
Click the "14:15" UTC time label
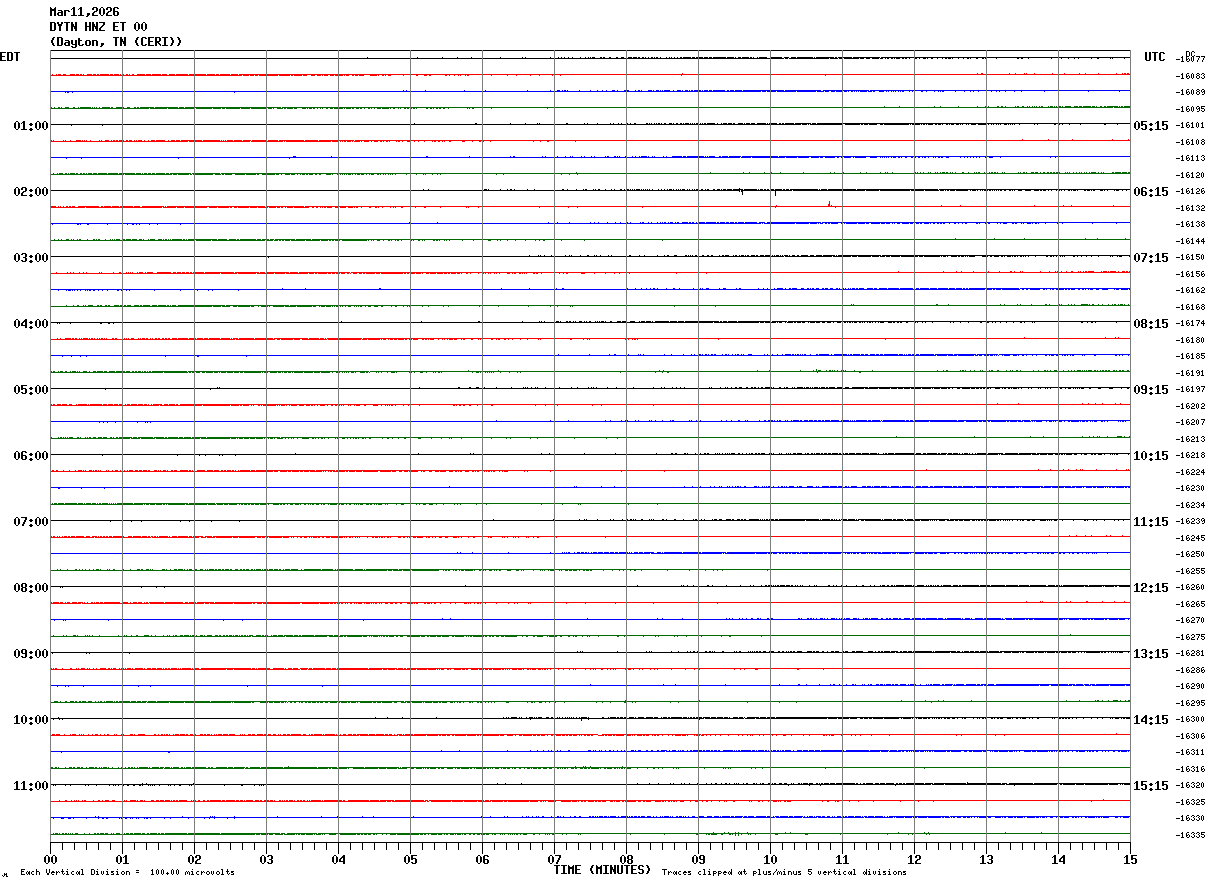click(1150, 720)
